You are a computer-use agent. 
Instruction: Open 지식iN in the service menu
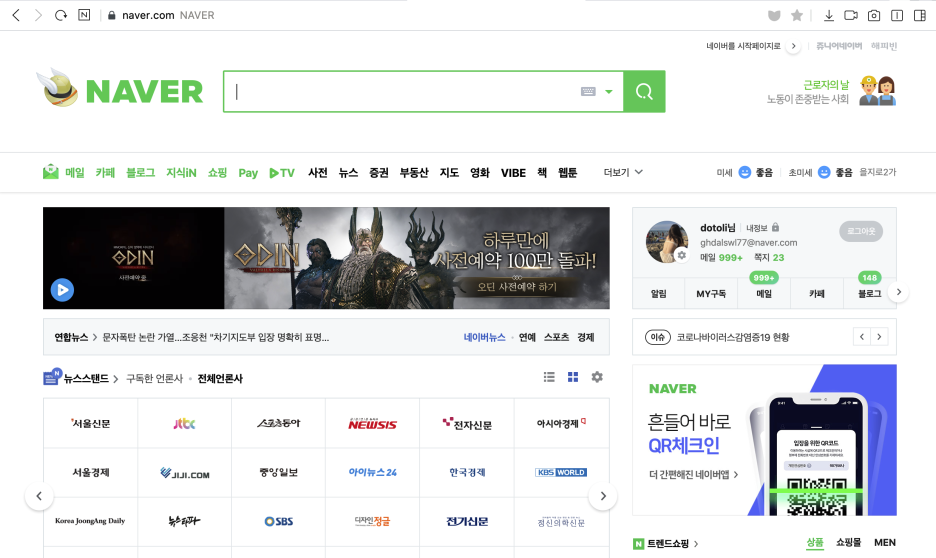181,172
